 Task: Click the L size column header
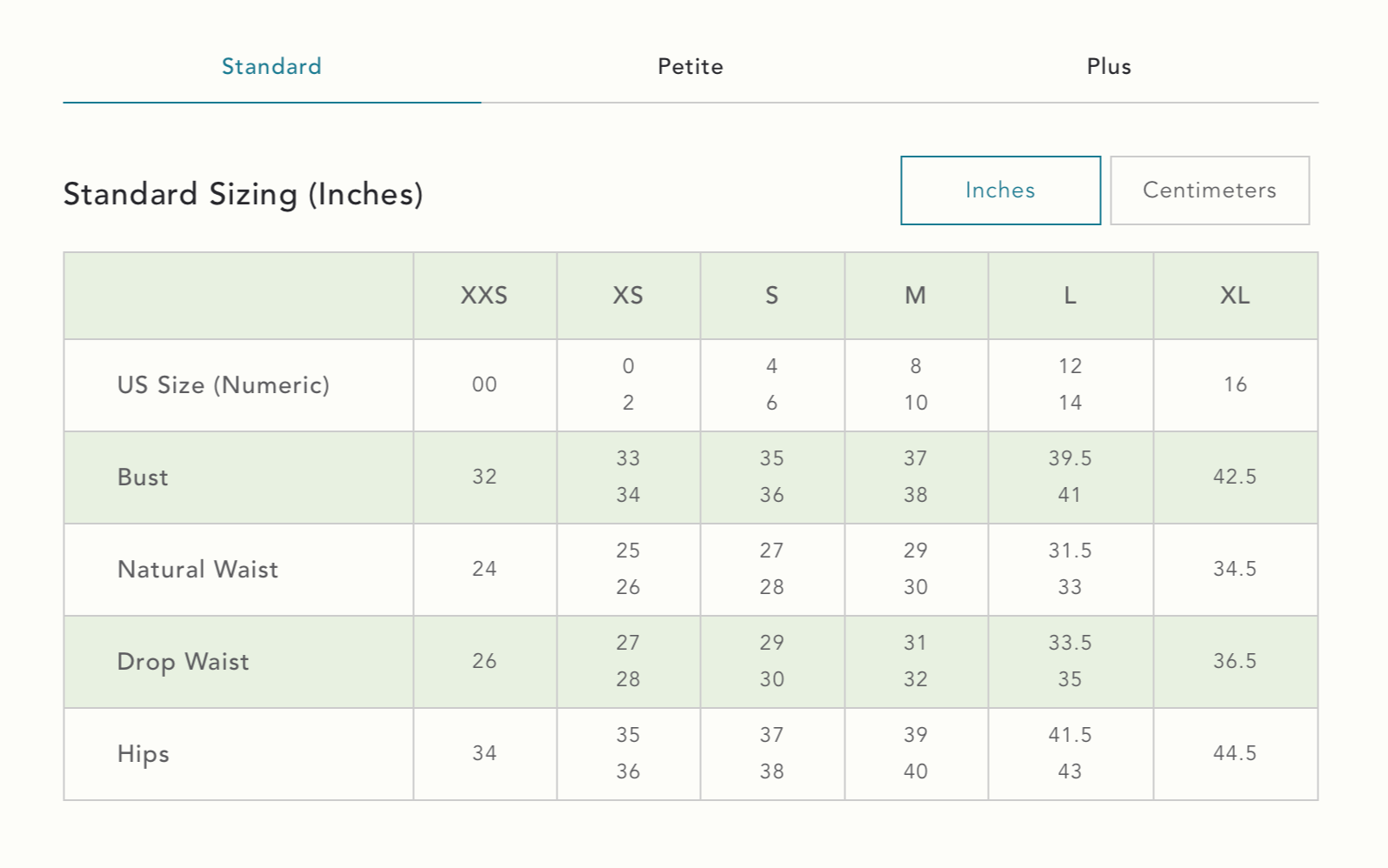1070,296
